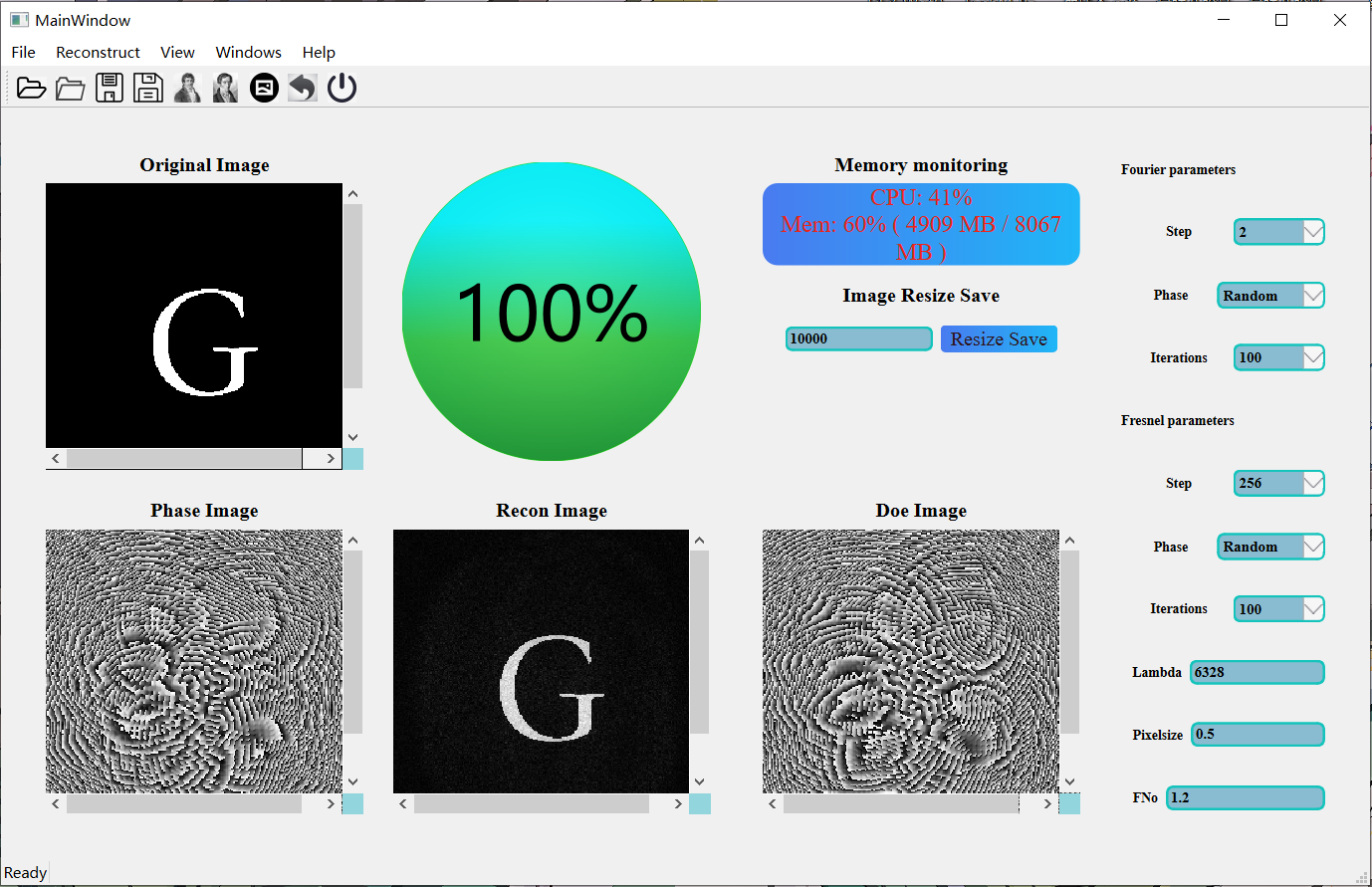Click the floppy disk icon with label at bottom
The image size is (1372, 887).
[x=148, y=88]
